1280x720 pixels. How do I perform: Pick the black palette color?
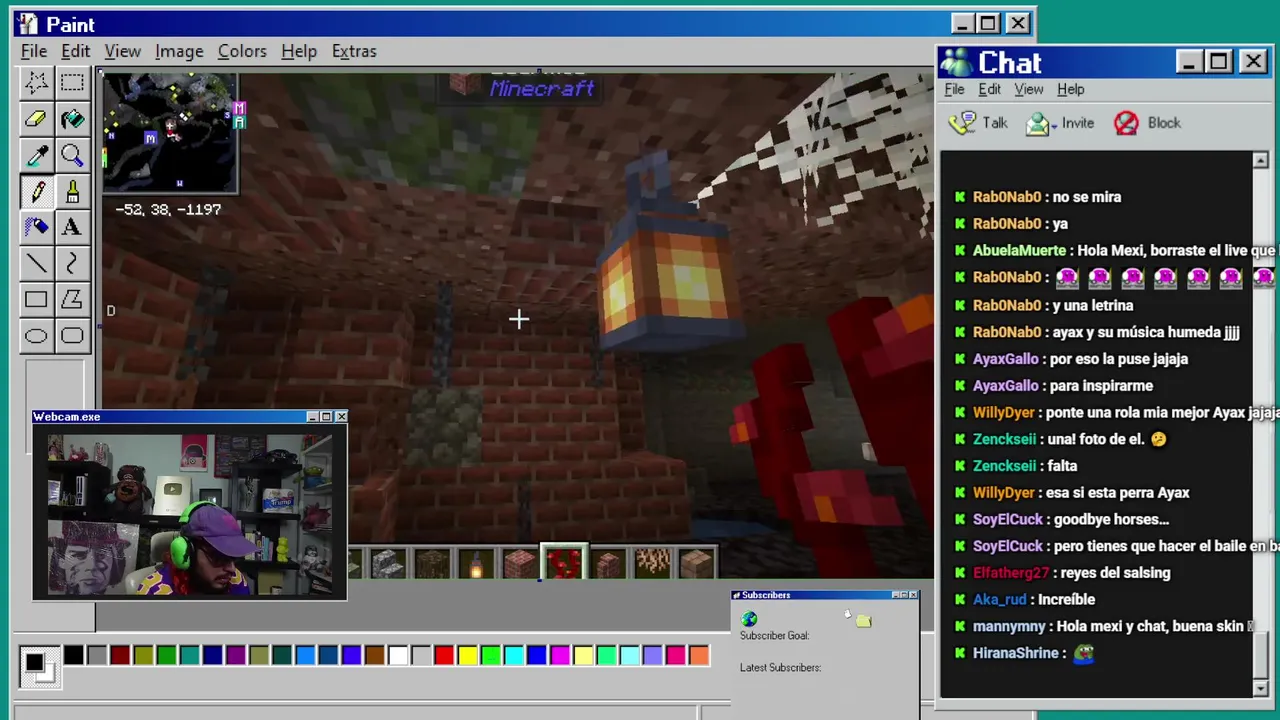(x=74, y=656)
